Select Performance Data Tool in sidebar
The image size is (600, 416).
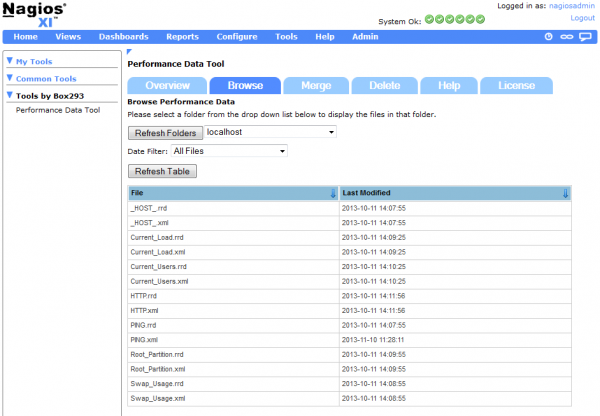(58, 110)
